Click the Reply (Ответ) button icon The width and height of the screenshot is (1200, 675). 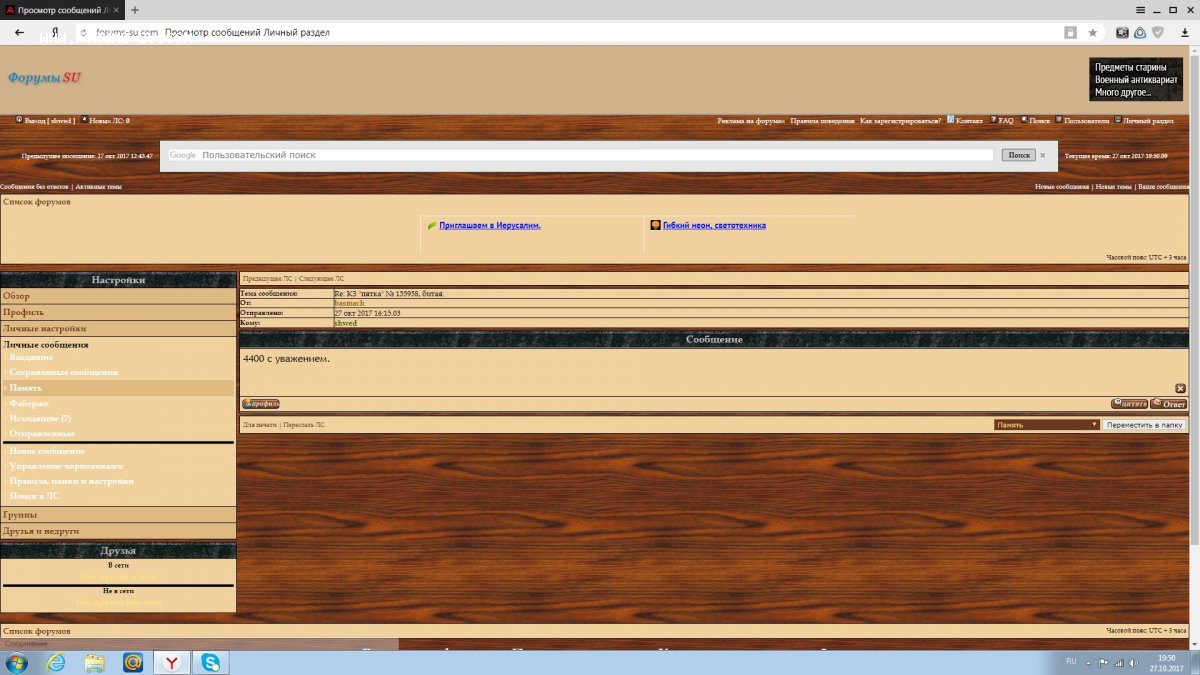pyautogui.click(x=1168, y=404)
